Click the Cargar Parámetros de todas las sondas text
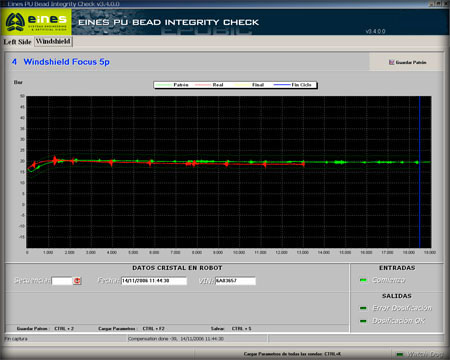This screenshot has width=450, height=360. [292, 354]
